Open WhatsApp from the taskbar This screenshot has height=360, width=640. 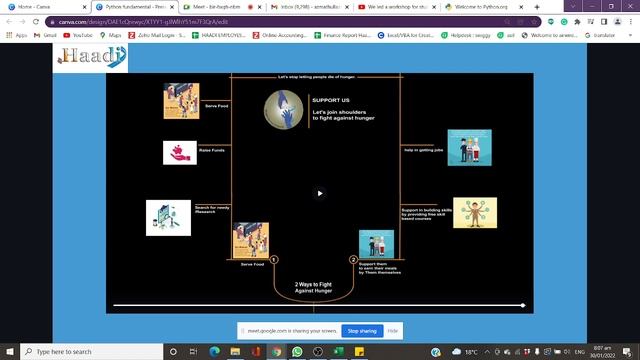(x=297, y=351)
